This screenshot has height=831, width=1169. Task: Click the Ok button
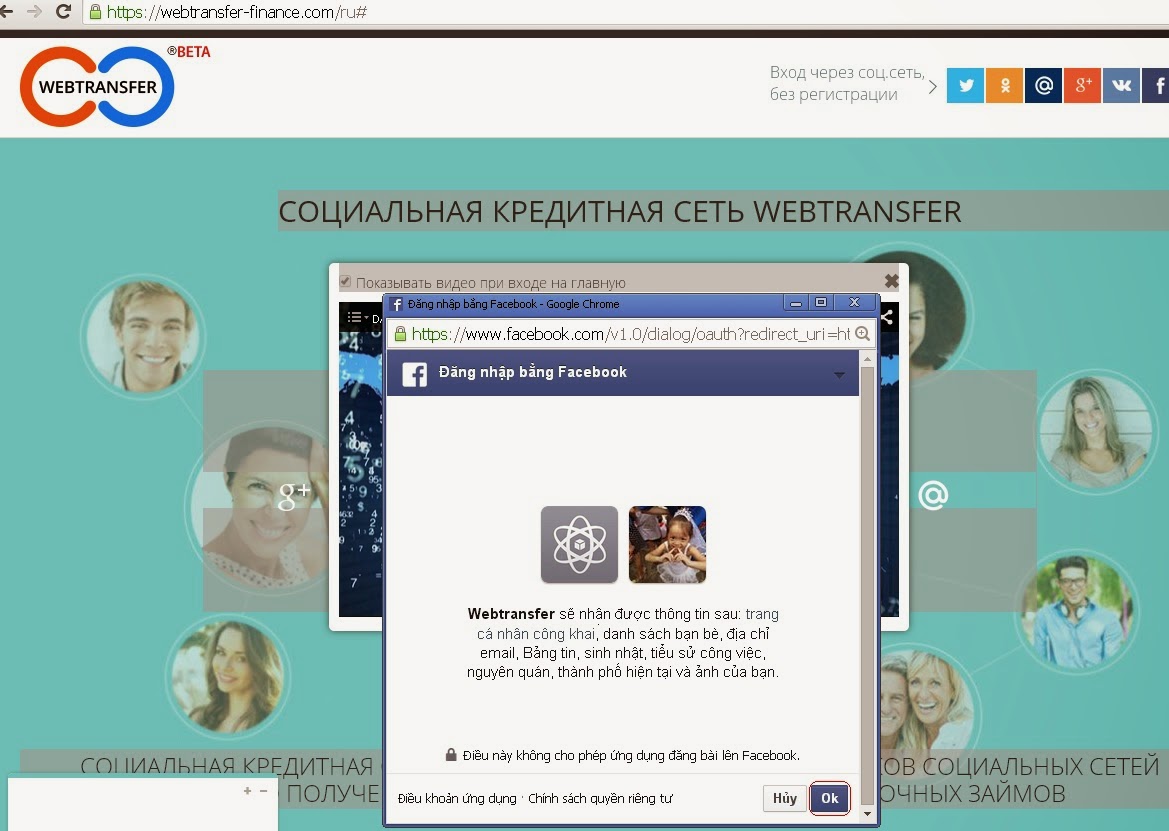tap(830, 798)
